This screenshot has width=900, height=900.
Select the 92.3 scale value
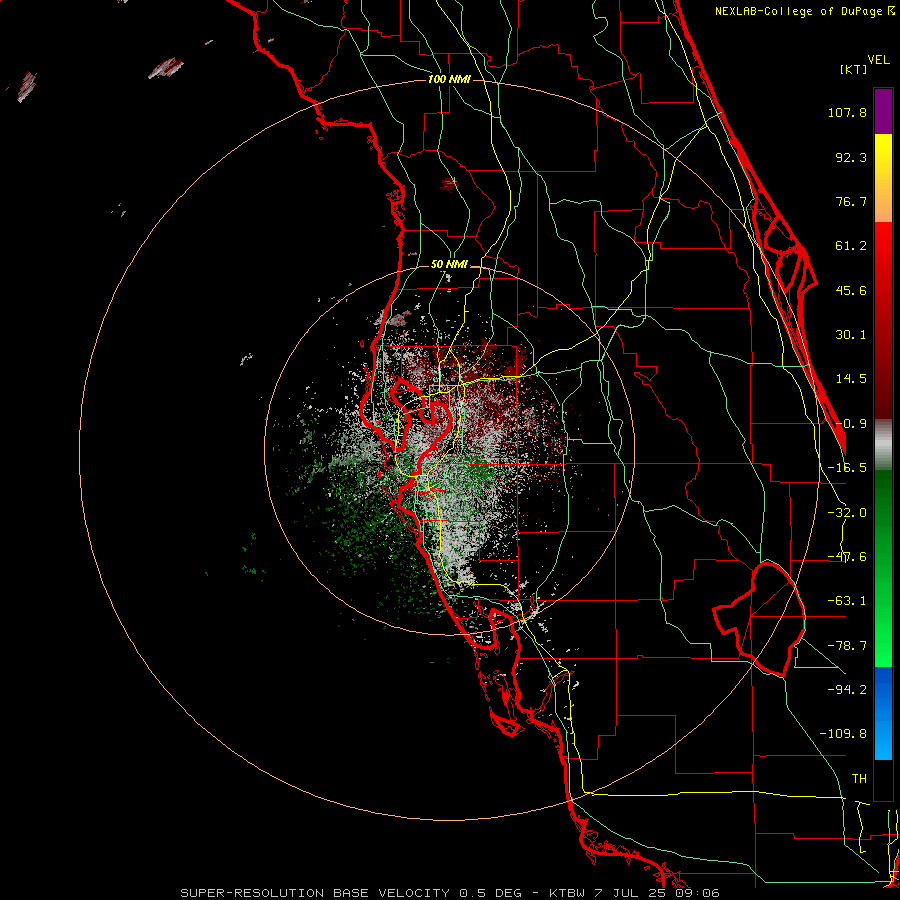pos(851,157)
